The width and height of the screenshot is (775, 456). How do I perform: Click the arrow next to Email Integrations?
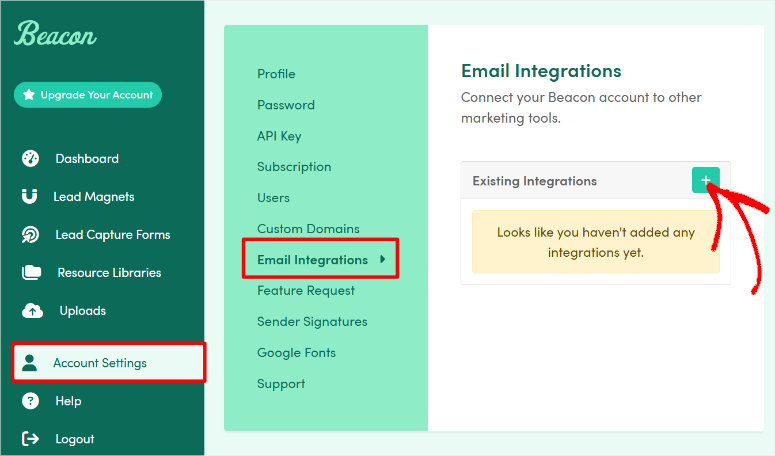tap(383, 259)
